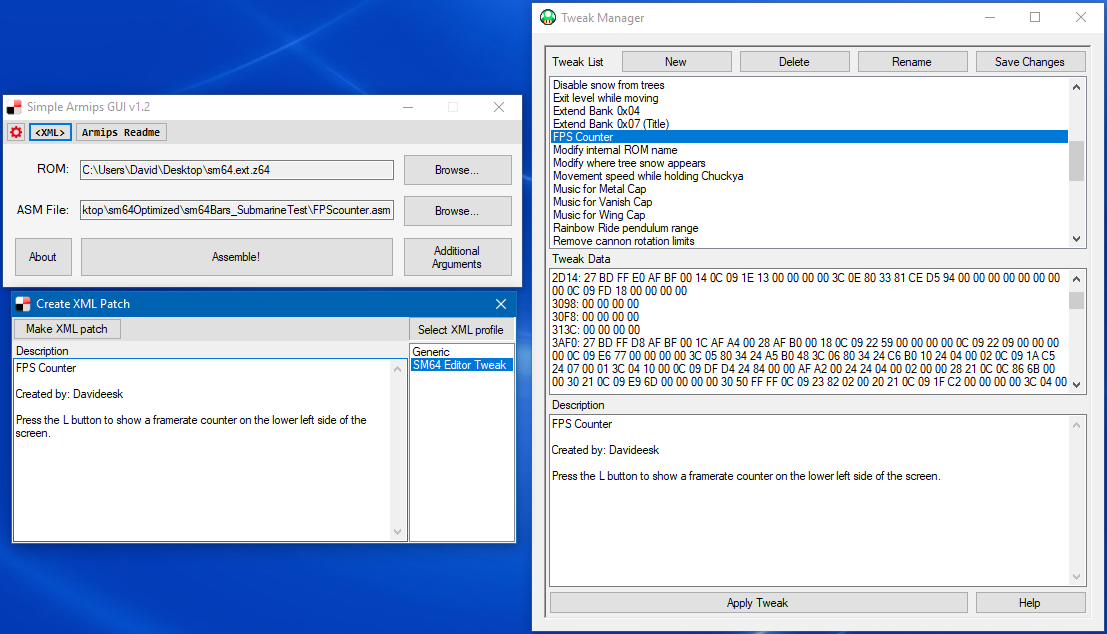Create a New tweak
Viewport: 1107px width, 634px height.
(x=676, y=62)
